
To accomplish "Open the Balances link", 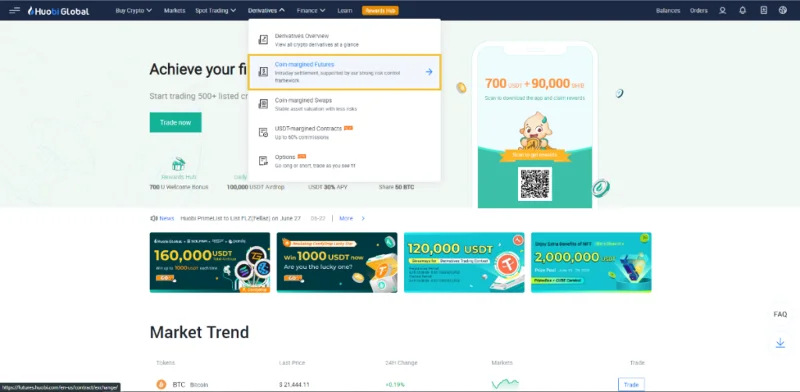I will (x=668, y=10).
